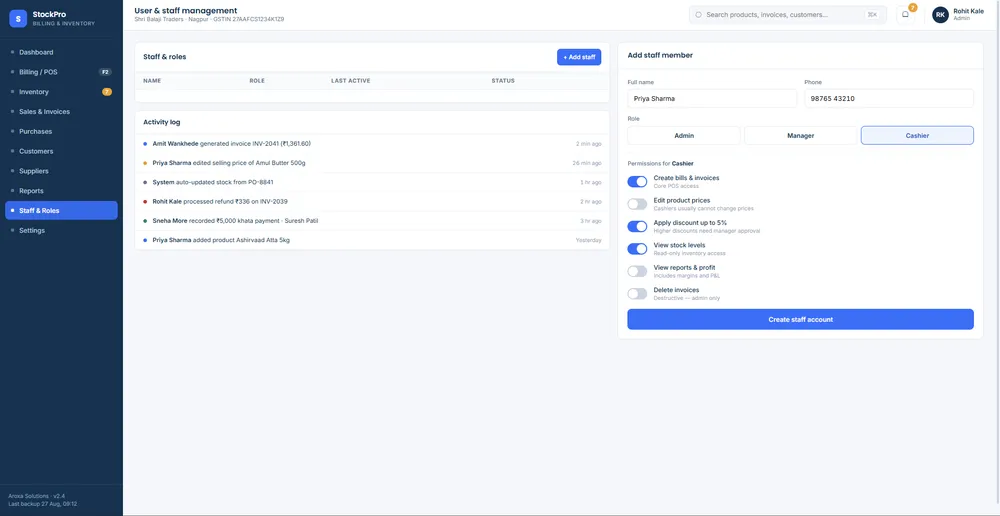1000x516 pixels.
Task: Select the Manager role option
Action: 800,135
